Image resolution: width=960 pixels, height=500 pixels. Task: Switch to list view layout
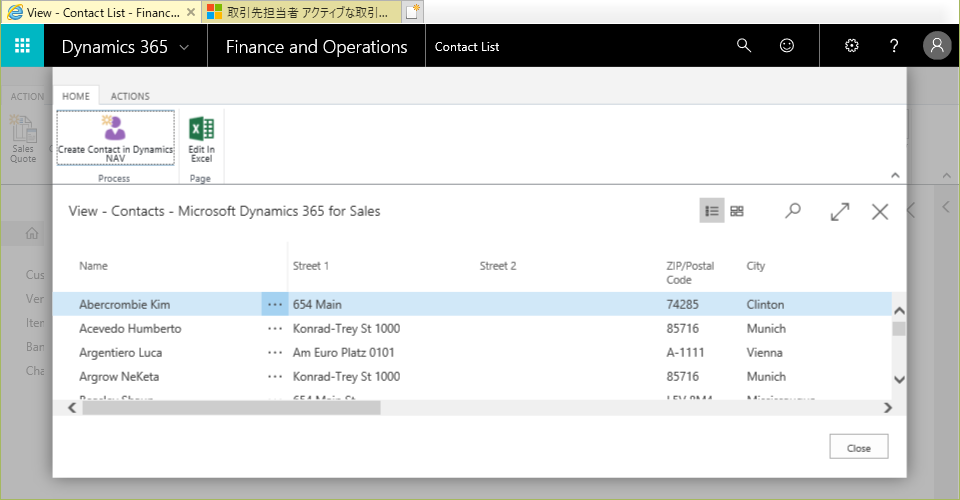[711, 211]
